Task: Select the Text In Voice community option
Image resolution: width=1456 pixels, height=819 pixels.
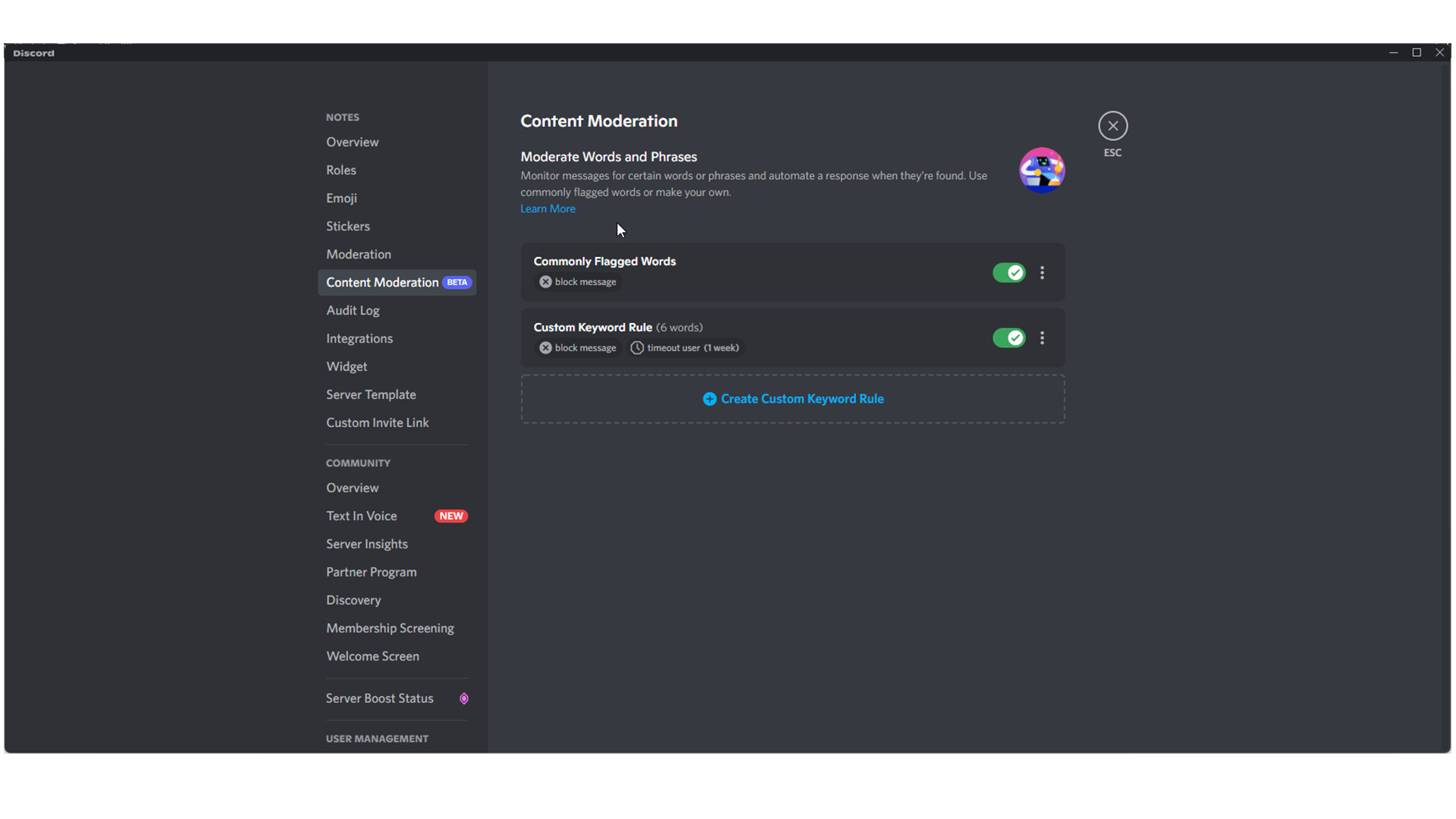Action: click(x=361, y=516)
